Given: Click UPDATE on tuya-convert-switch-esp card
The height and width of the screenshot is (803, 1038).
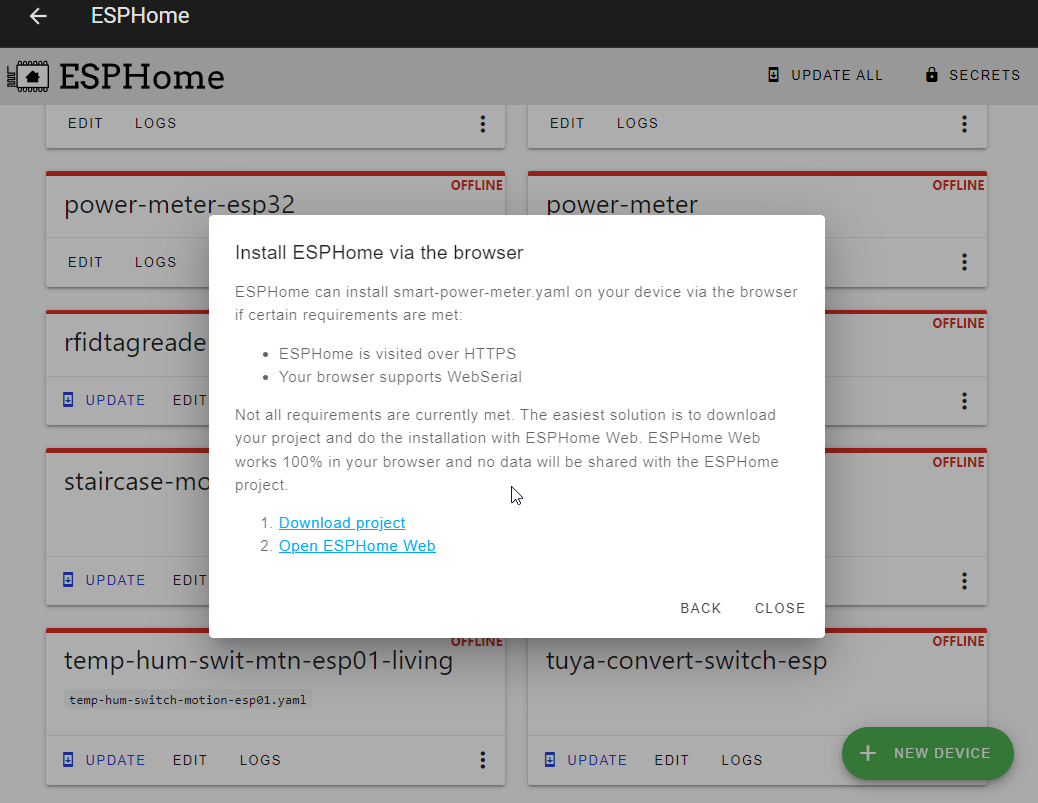Looking at the screenshot, I should [597, 760].
